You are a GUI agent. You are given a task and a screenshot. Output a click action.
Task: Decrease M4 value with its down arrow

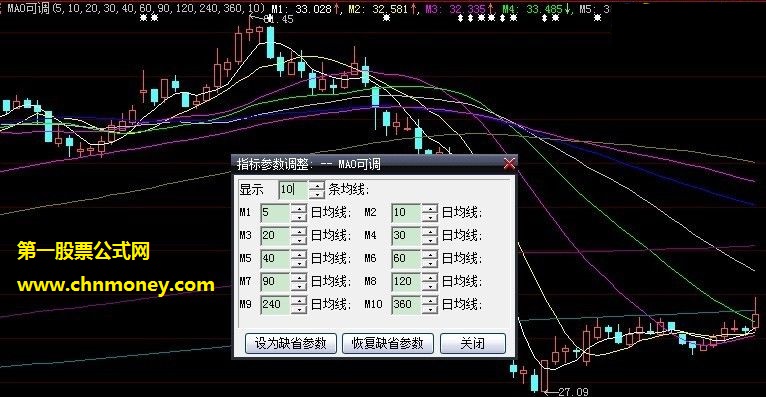point(430,240)
